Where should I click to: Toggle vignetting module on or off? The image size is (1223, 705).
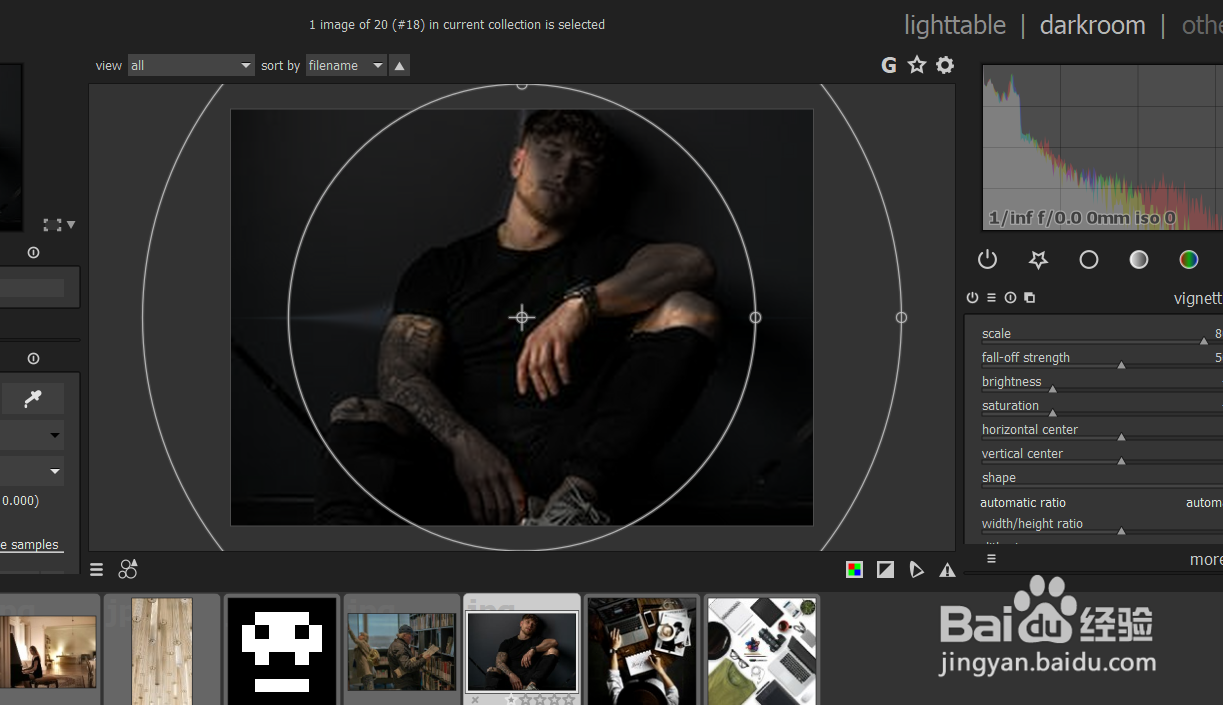(x=972, y=298)
